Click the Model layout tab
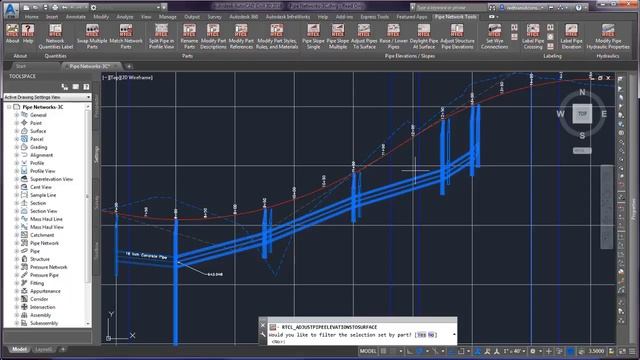This screenshot has width=640, height=360. 19,349
